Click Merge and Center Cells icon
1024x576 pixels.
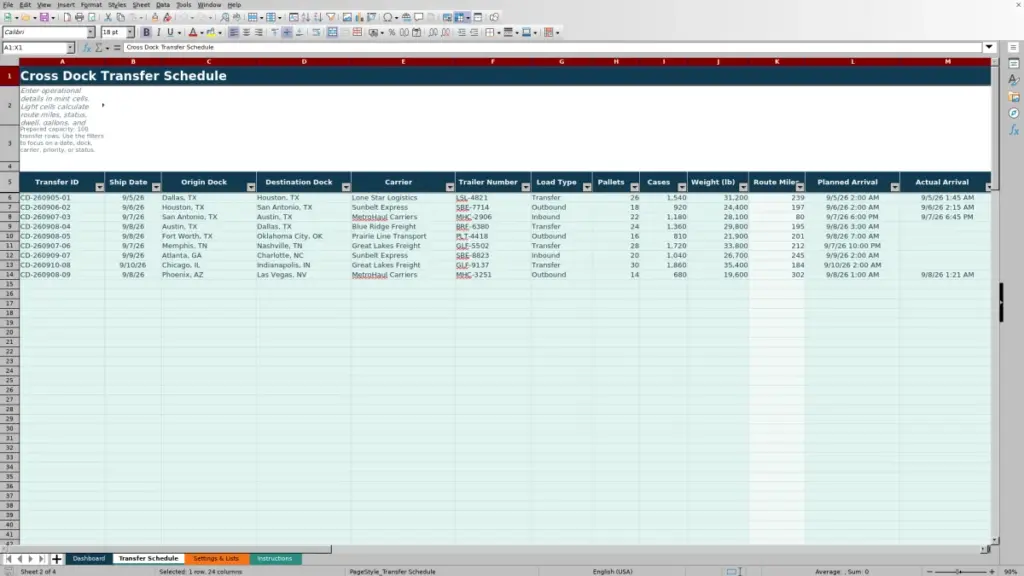pos(332,33)
